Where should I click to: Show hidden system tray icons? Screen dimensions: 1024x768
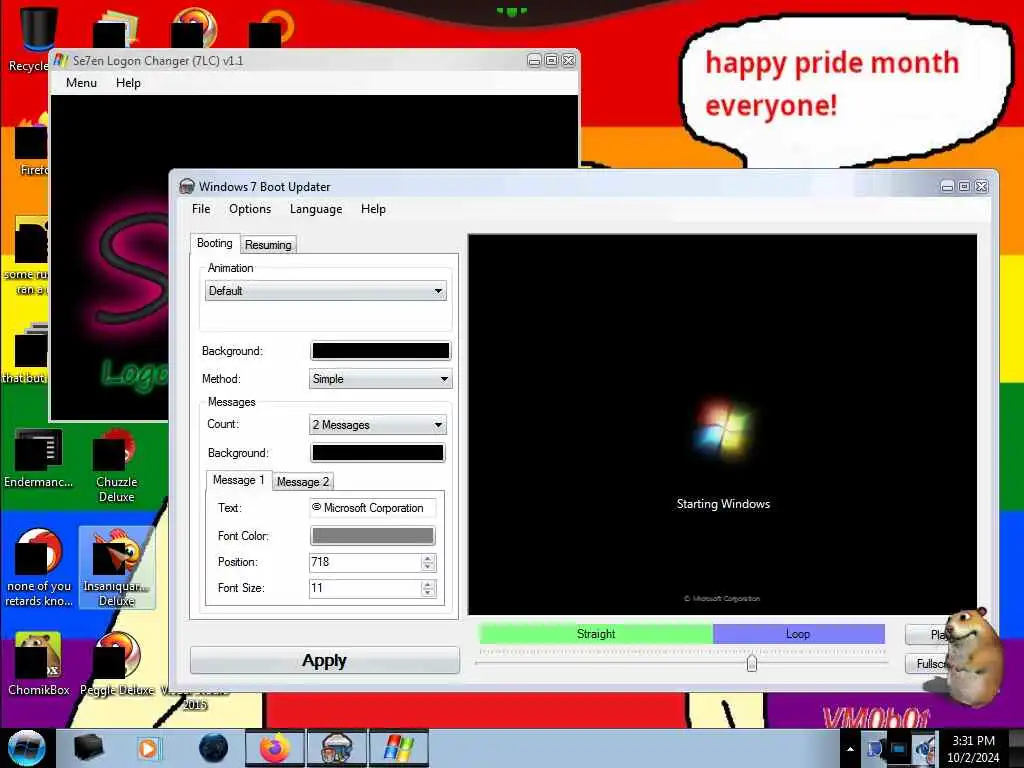850,749
